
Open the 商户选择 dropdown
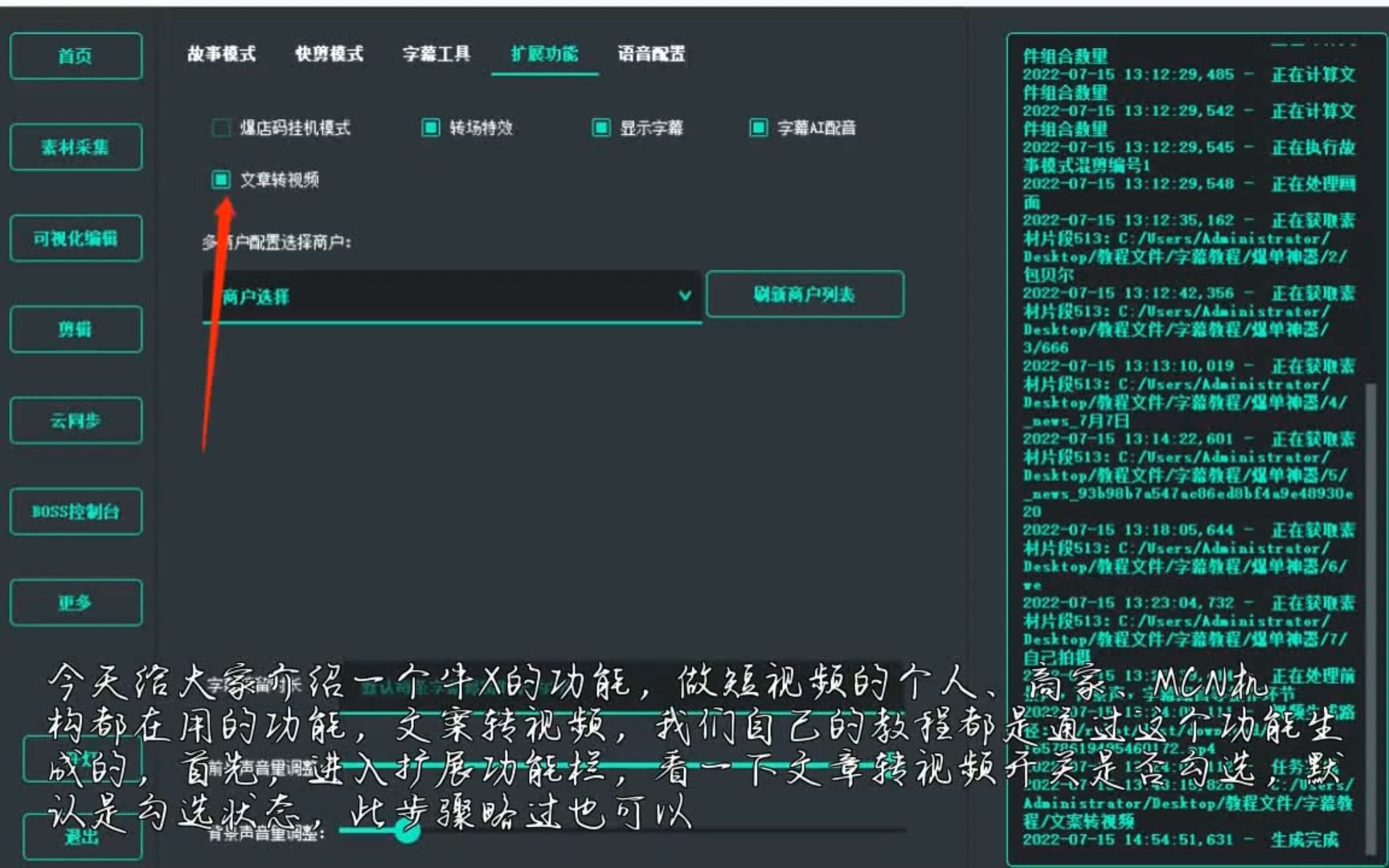452,297
